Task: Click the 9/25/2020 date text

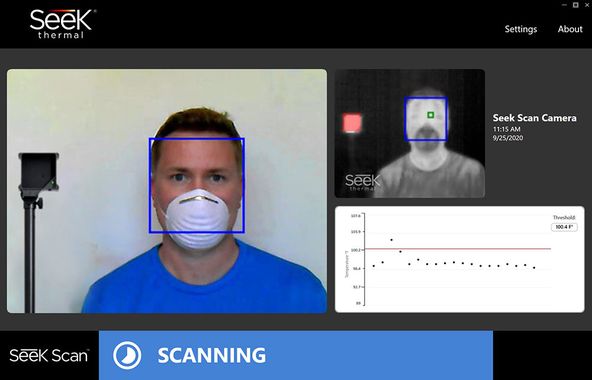Action: 508,138
